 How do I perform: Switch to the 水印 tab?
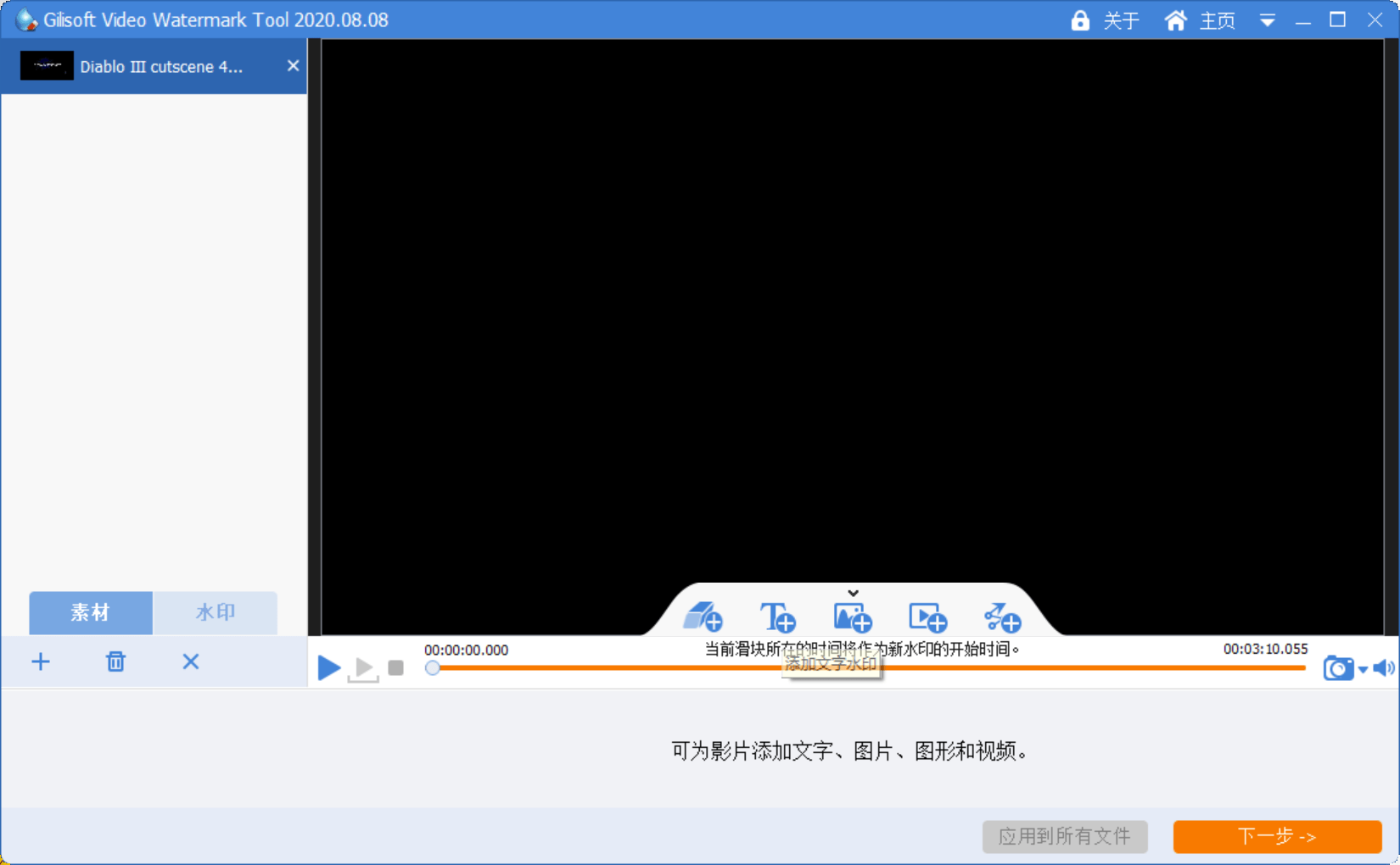coord(215,612)
